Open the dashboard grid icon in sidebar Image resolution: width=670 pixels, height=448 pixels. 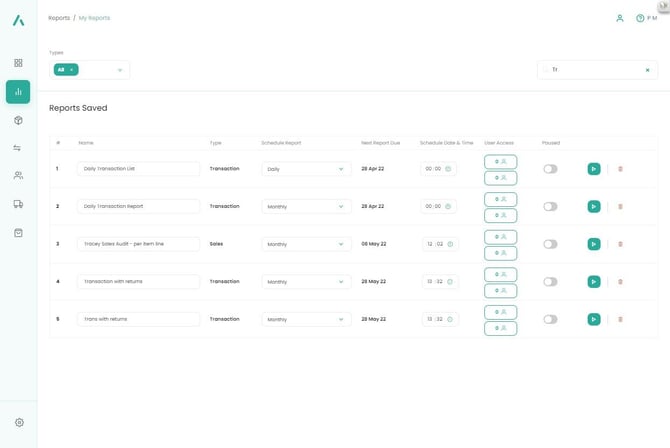click(x=18, y=63)
